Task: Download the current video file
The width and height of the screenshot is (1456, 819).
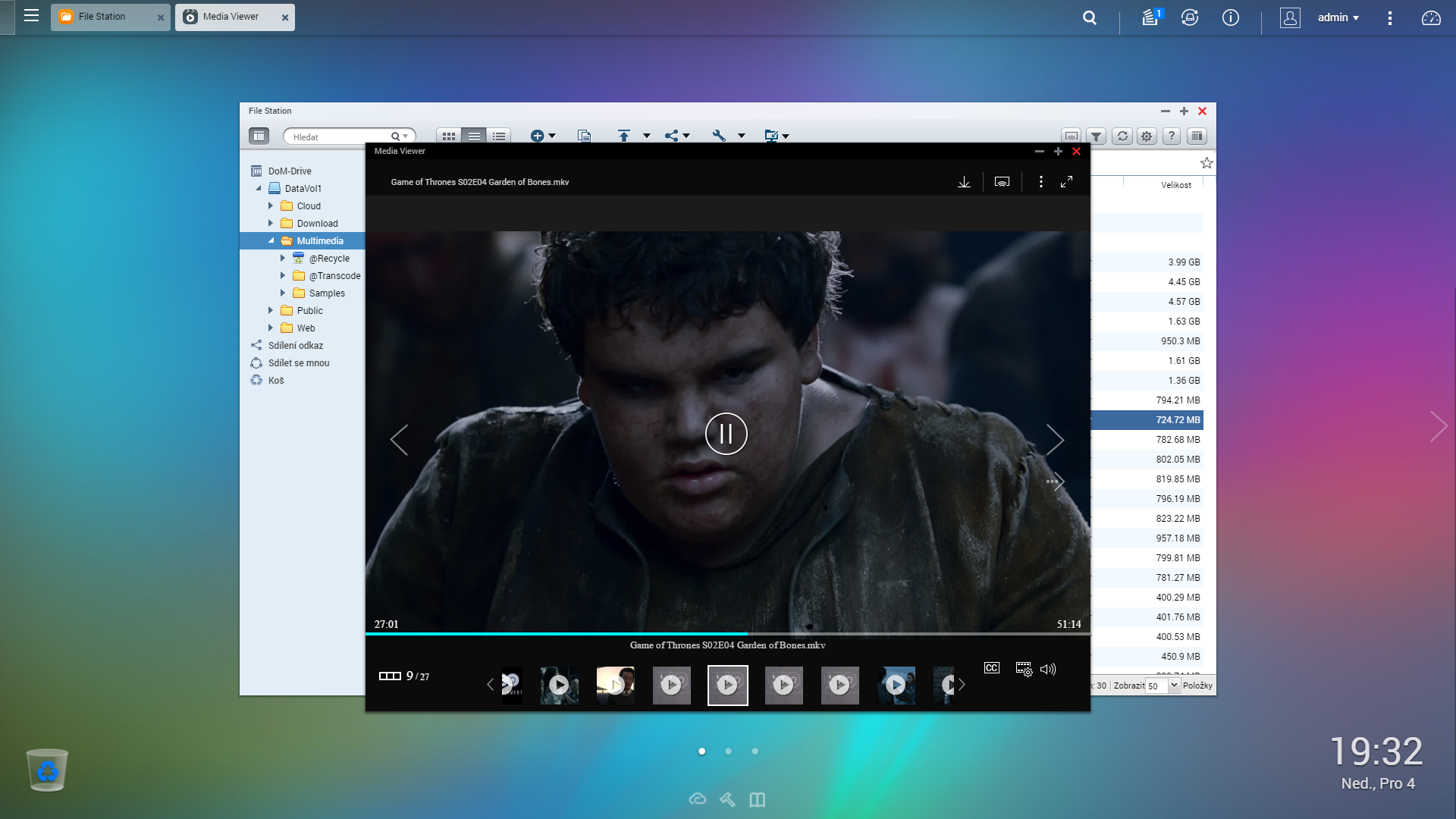Action: 964,182
